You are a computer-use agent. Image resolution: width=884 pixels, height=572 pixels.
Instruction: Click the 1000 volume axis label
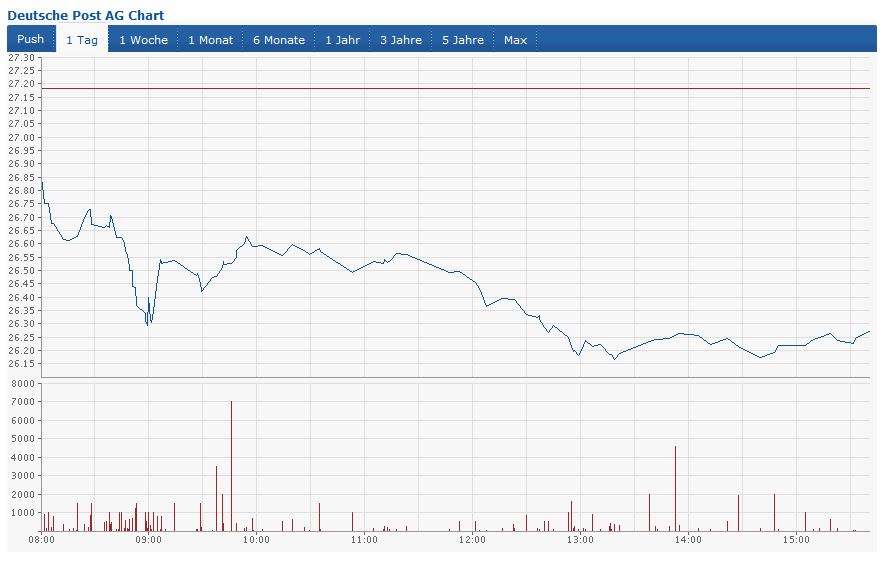(x=23, y=513)
